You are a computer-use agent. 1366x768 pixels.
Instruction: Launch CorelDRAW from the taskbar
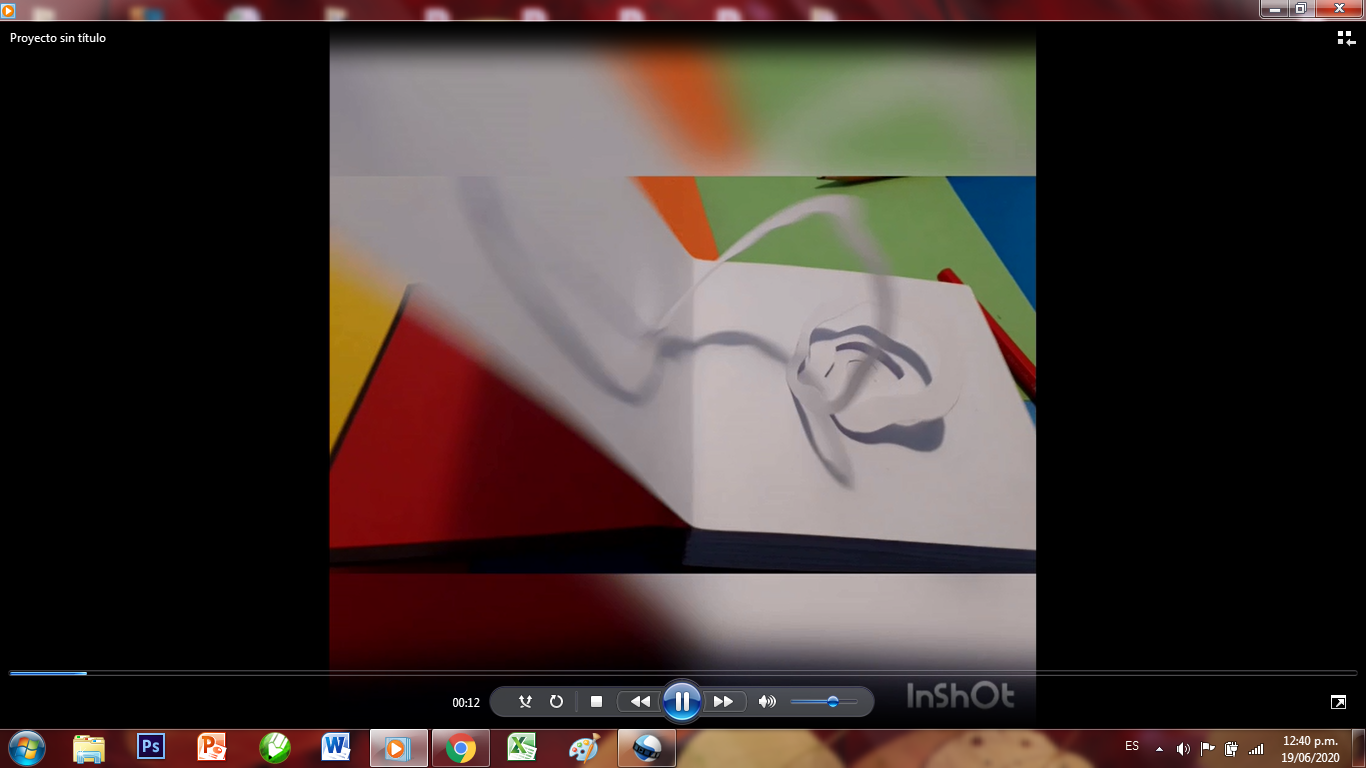[275, 748]
